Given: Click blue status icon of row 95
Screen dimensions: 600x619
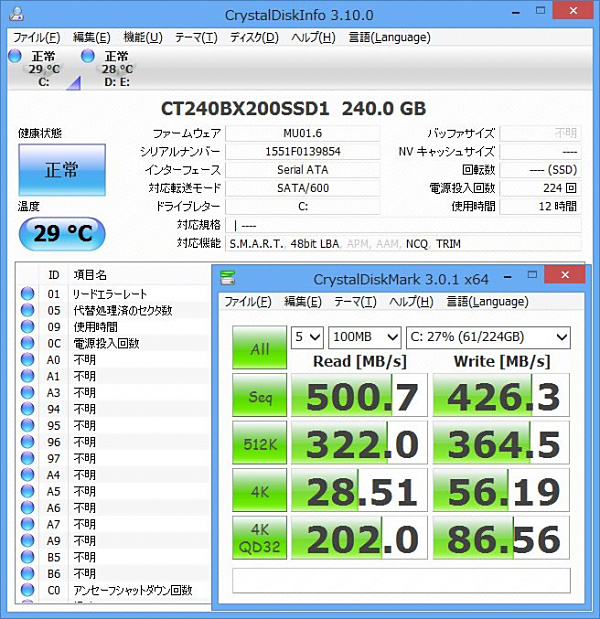Looking at the screenshot, I should tap(27, 425).
